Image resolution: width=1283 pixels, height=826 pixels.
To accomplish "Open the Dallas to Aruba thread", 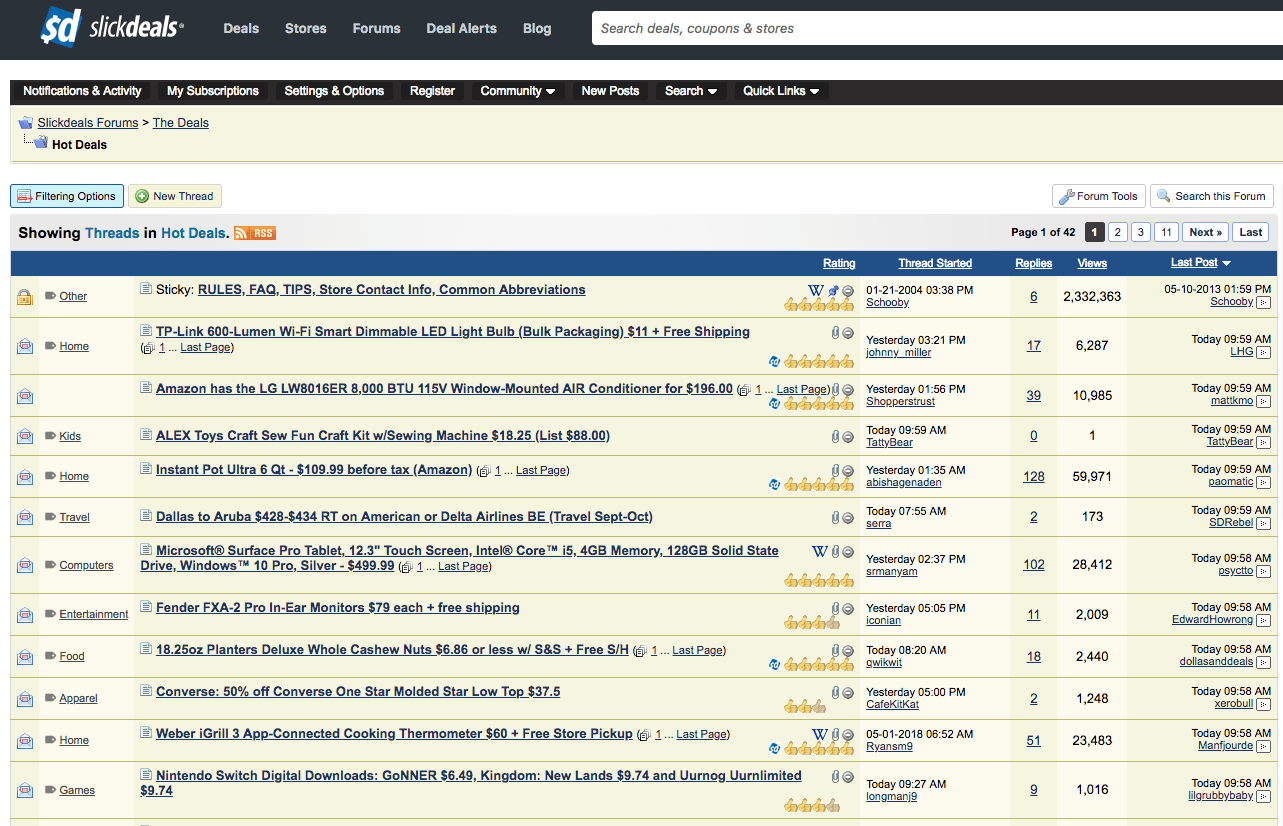I will pyautogui.click(x=404, y=517).
